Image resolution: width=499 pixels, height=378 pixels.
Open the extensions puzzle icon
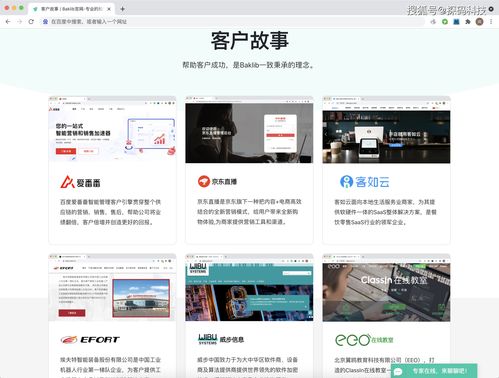468,22
